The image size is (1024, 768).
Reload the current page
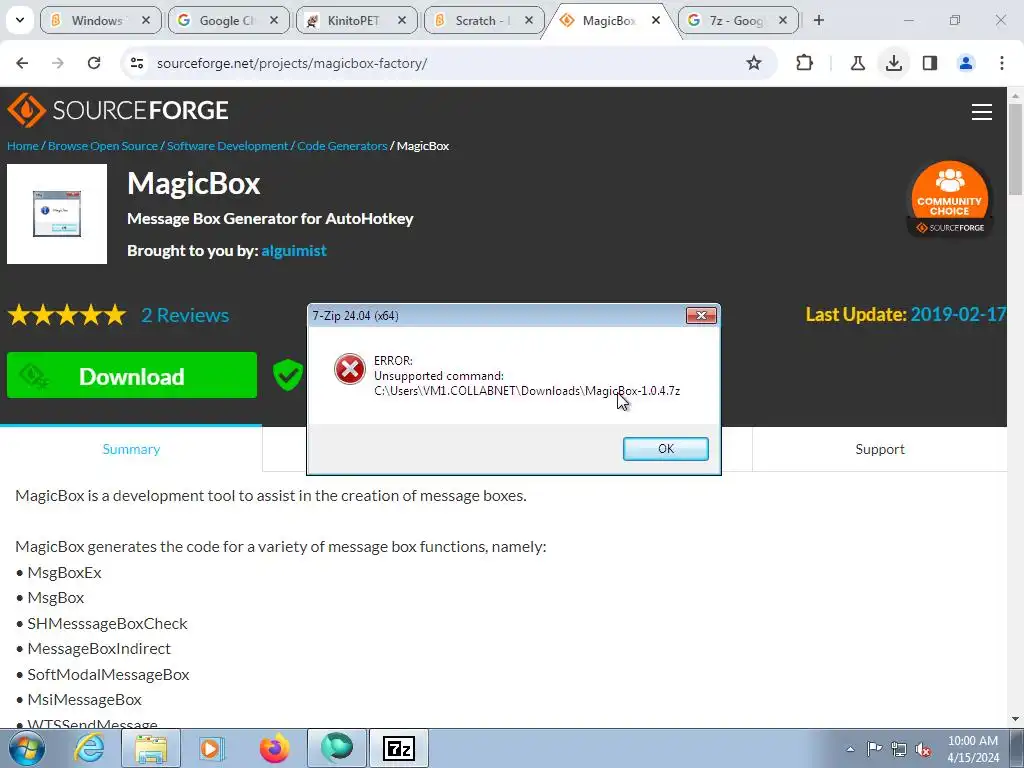94,63
